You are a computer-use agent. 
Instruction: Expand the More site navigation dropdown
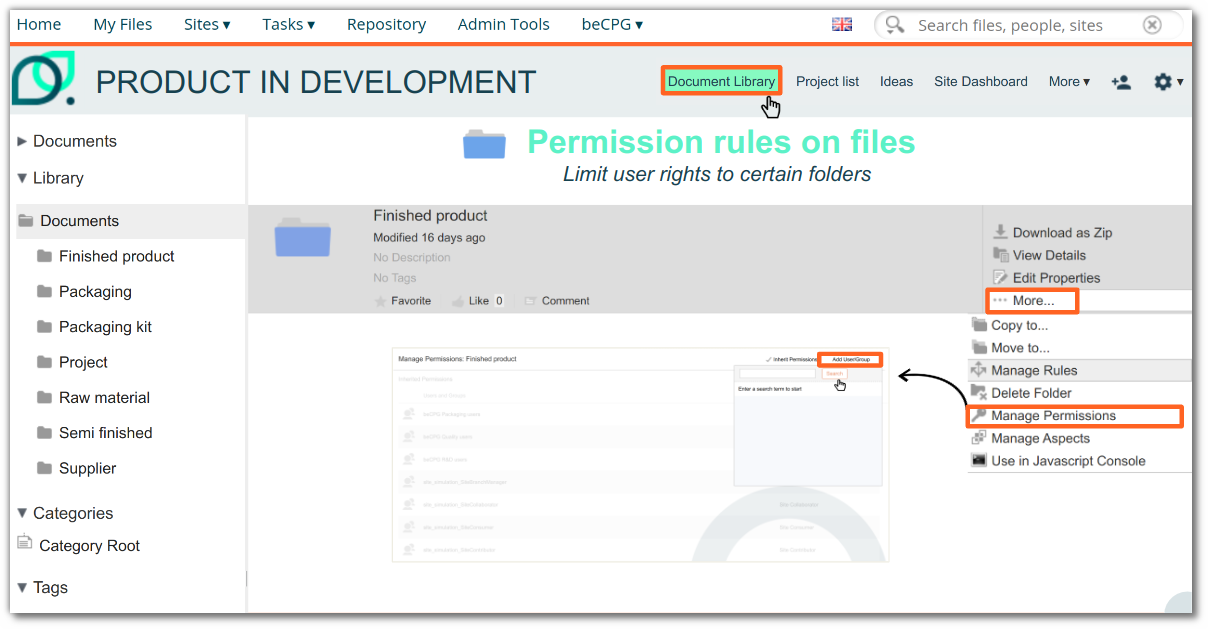coord(1069,82)
